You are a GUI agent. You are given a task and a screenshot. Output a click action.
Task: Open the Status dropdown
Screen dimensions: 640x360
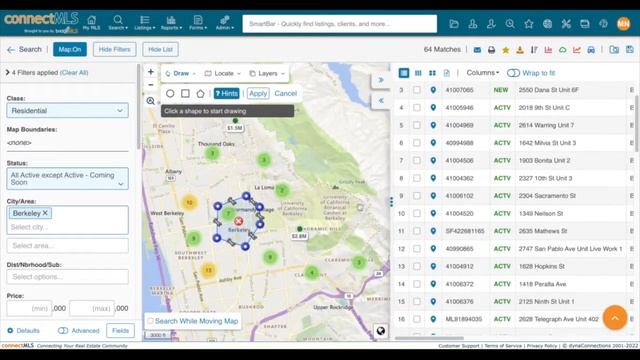[x=67, y=178]
